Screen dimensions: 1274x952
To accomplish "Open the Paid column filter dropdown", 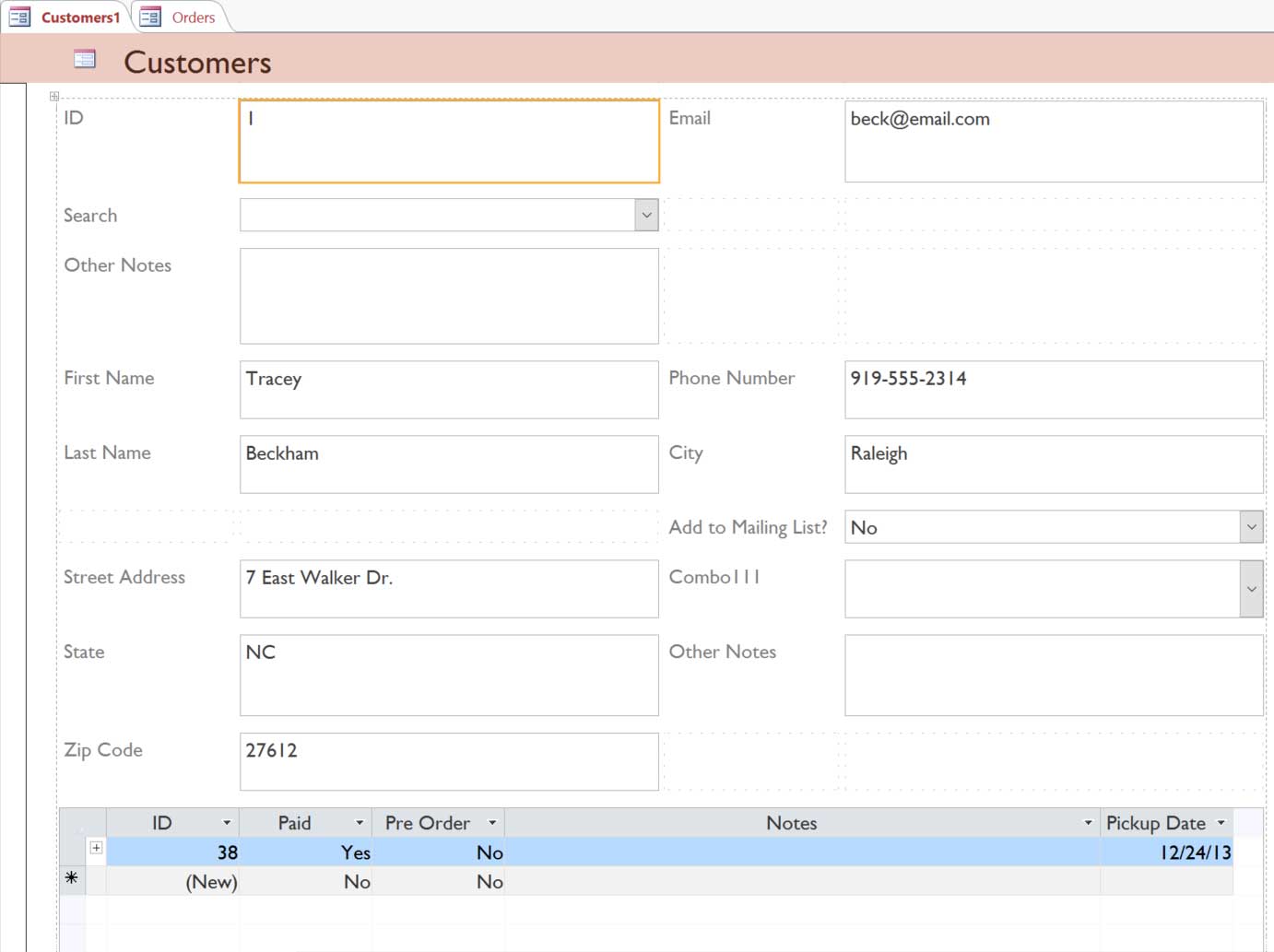I will pos(360,823).
